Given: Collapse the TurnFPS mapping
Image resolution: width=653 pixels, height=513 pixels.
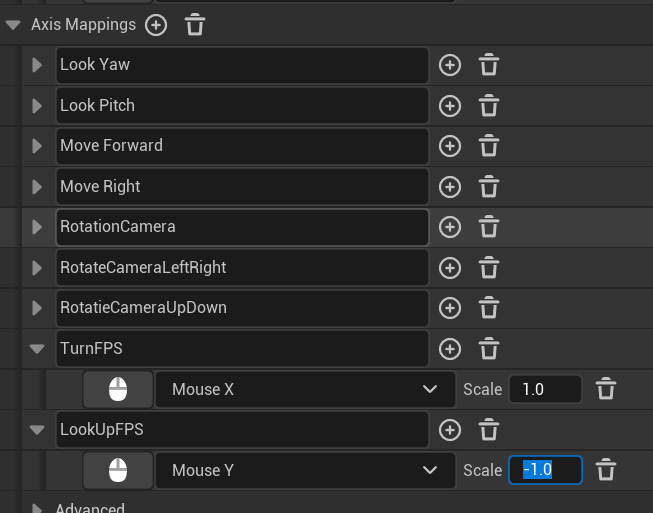Looking at the screenshot, I should pyautogui.click(x=38, y=349).
